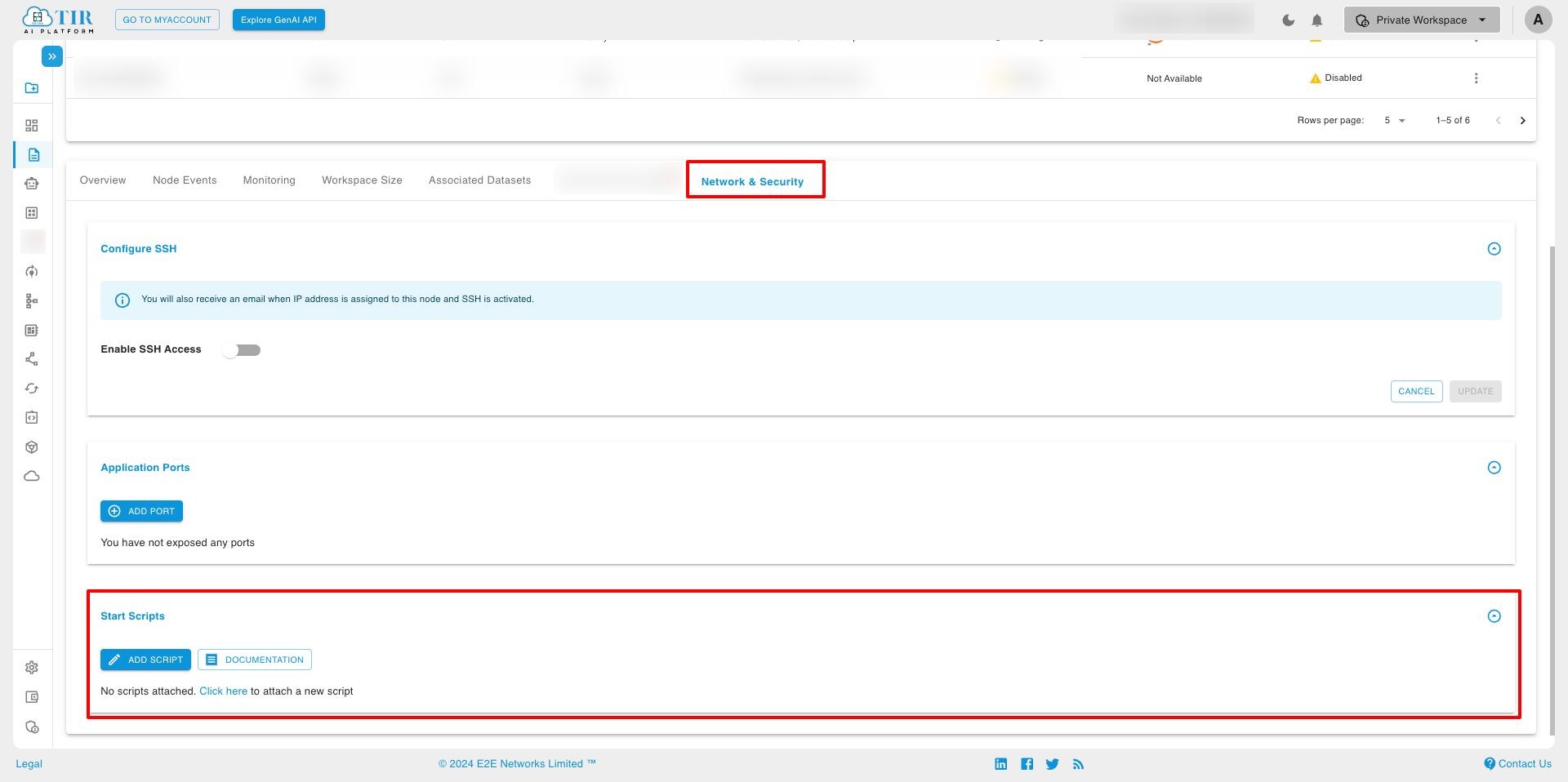This screenshot has width=1568, height=782.
Task: Open the circular arrow antenna icon in sidebar
Action: [32, 272]
